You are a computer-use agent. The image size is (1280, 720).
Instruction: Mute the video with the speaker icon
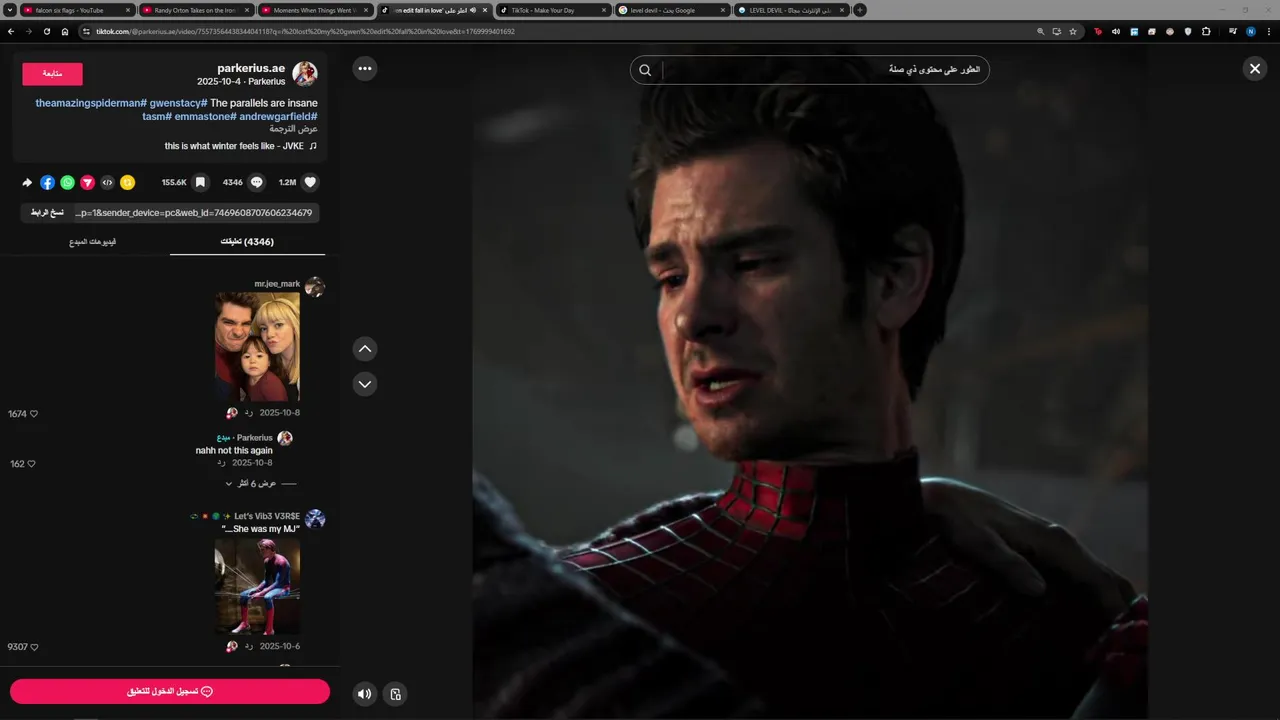[x=365, y=694]
